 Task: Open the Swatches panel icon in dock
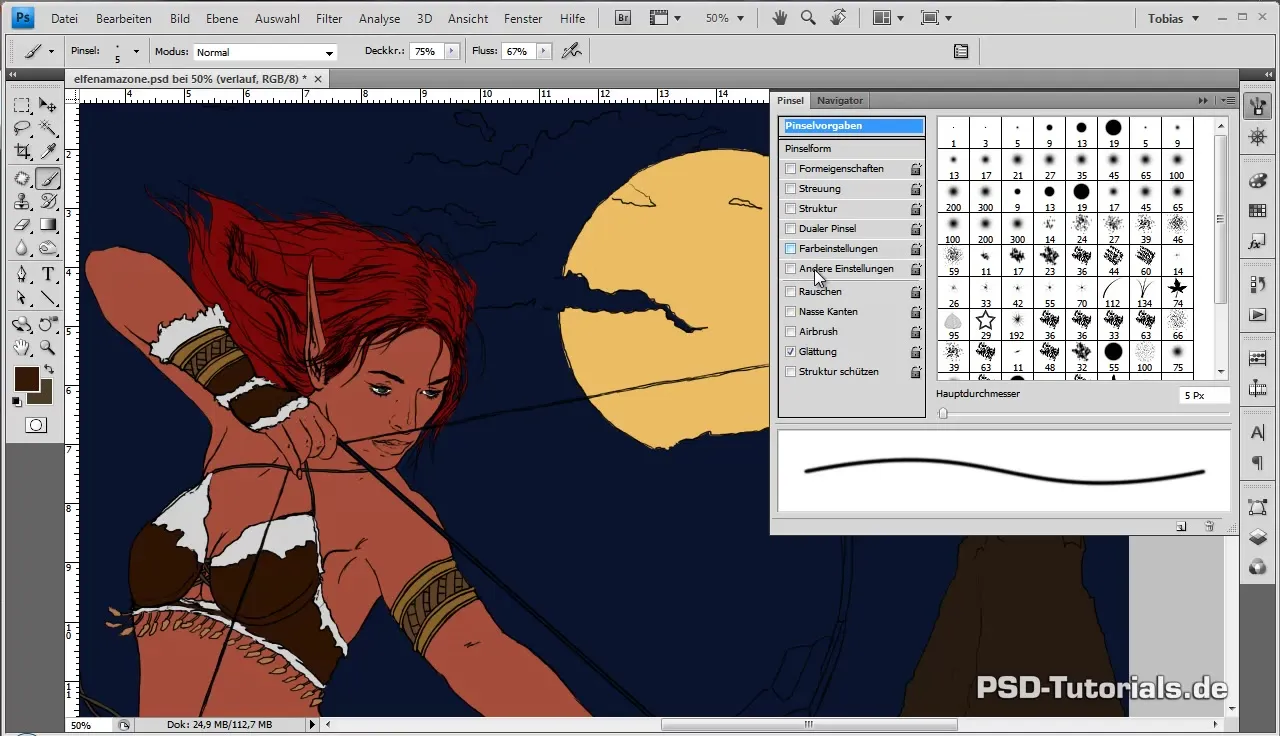click(x=1257, y=211)
